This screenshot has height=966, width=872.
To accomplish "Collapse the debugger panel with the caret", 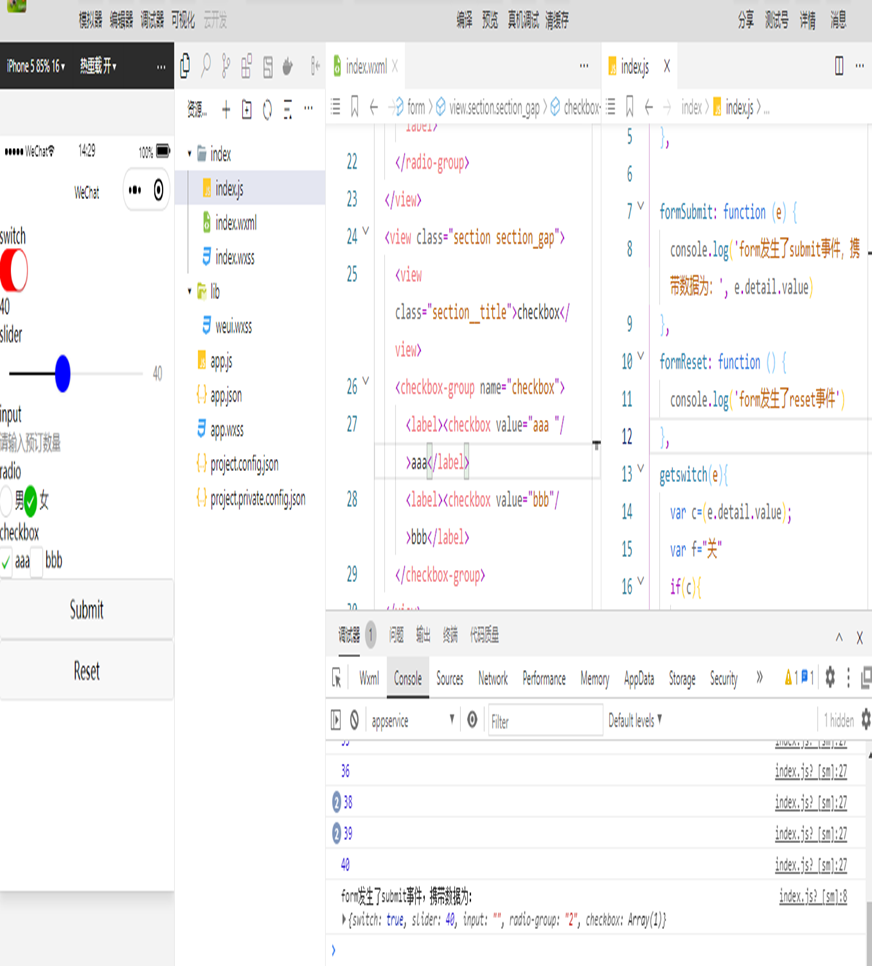I will point(839,638).
